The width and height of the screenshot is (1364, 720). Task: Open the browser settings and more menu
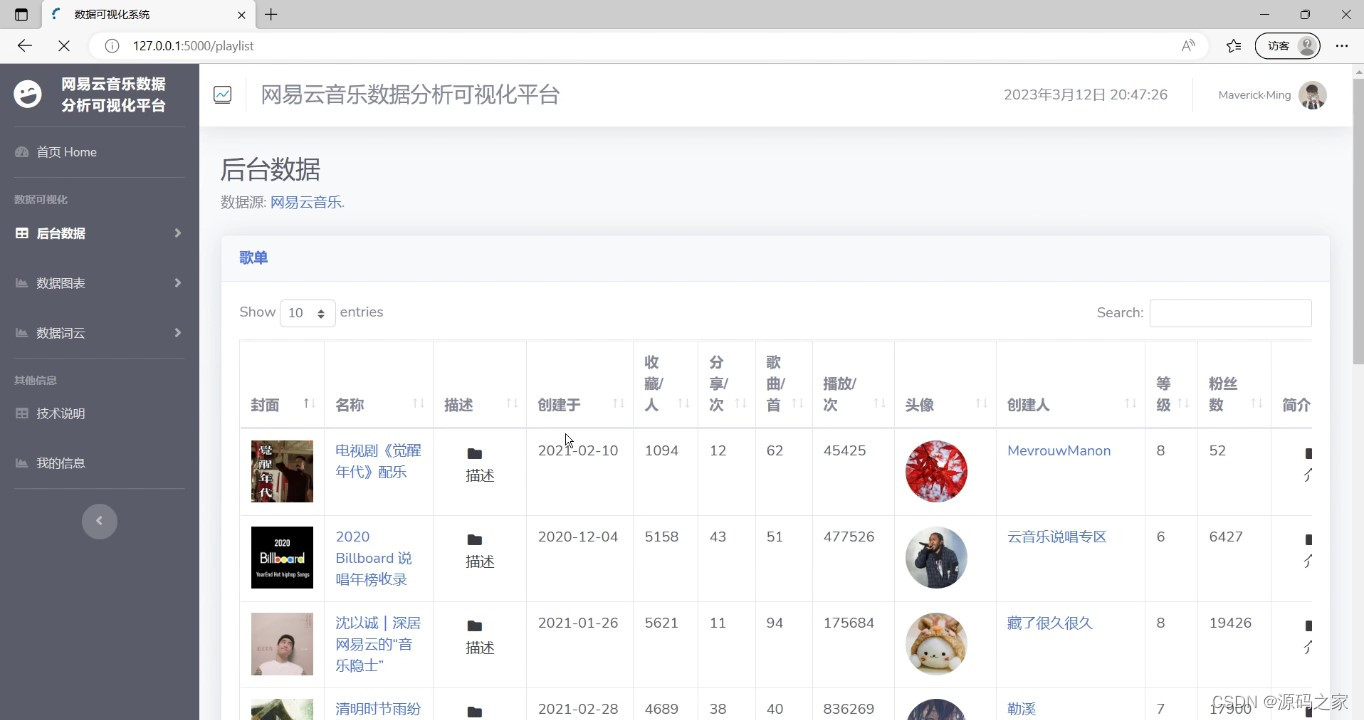(x=1342, y=45)
